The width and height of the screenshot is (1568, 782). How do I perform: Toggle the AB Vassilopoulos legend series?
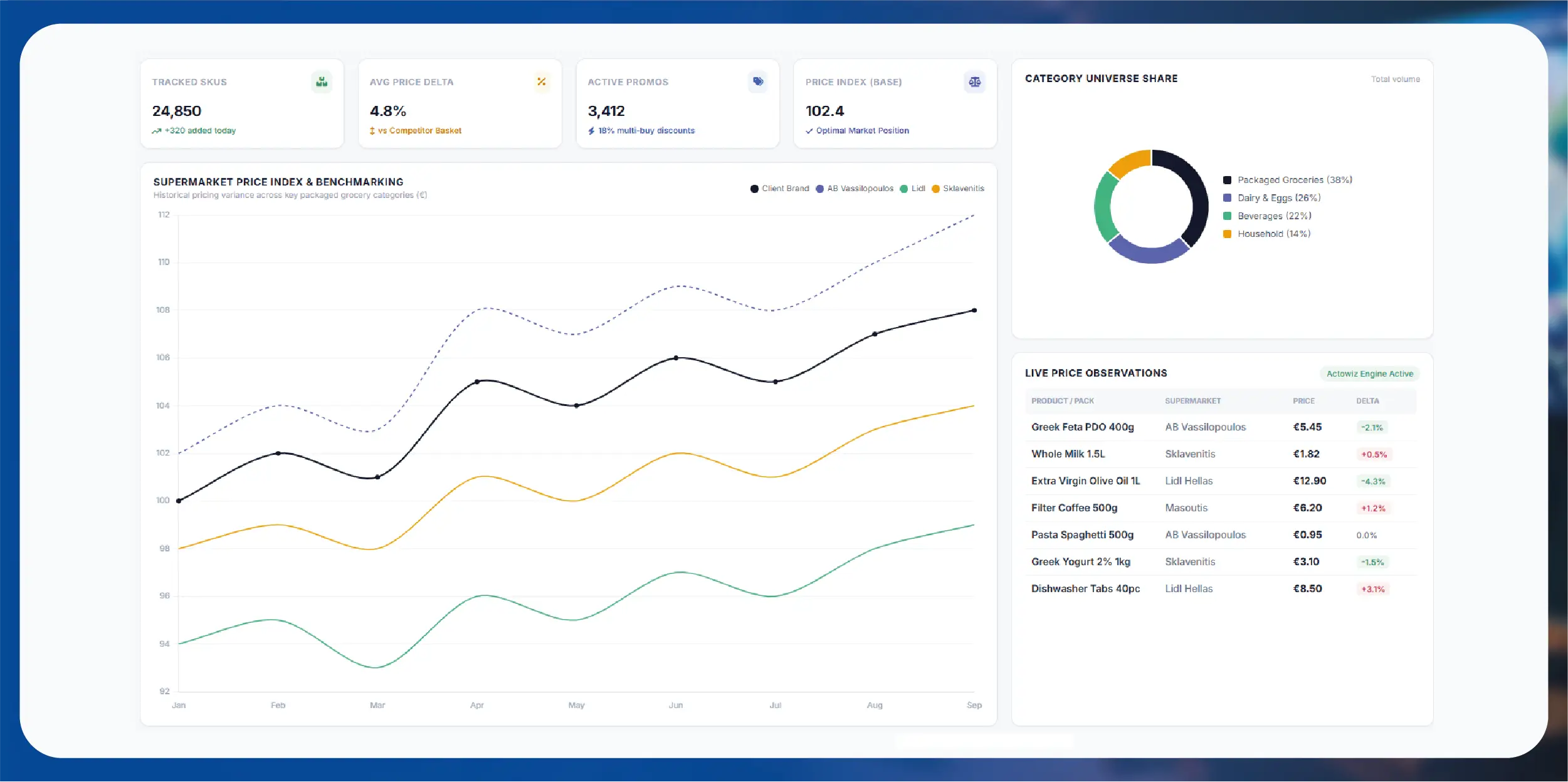tap(855, 189)
